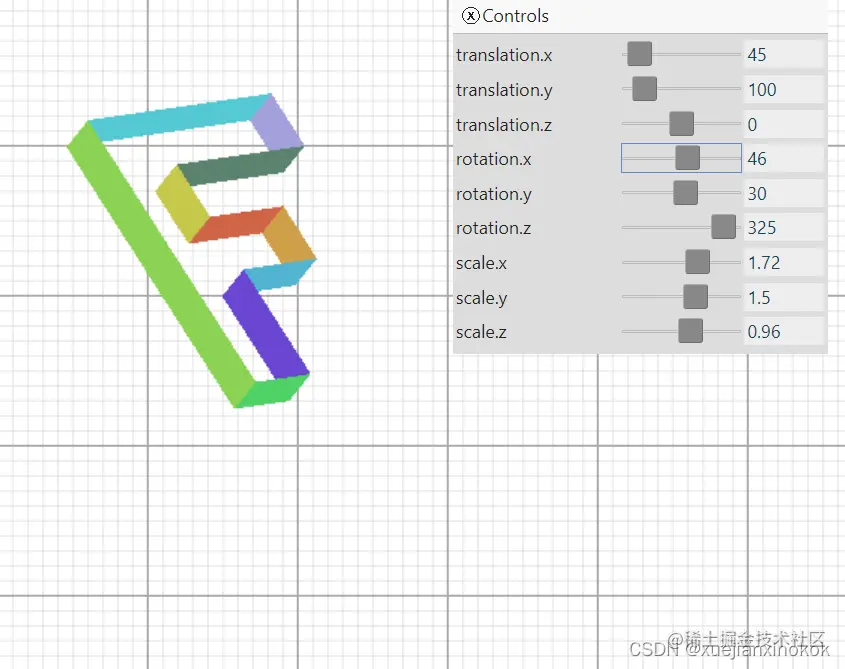Click the rotation.x value field showing 46

pos(783,158)
